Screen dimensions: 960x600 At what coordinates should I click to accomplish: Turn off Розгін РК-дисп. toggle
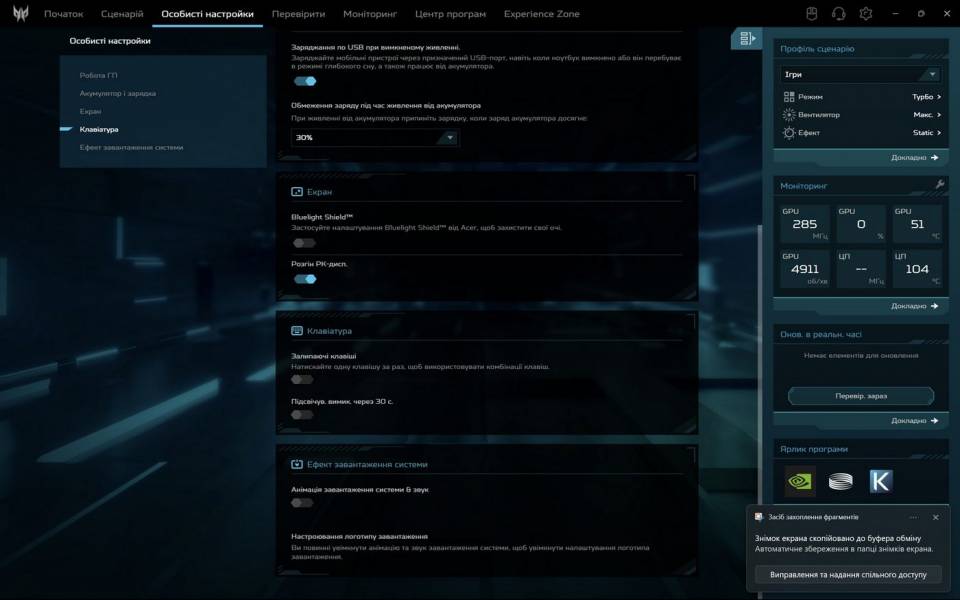[305, 279]
